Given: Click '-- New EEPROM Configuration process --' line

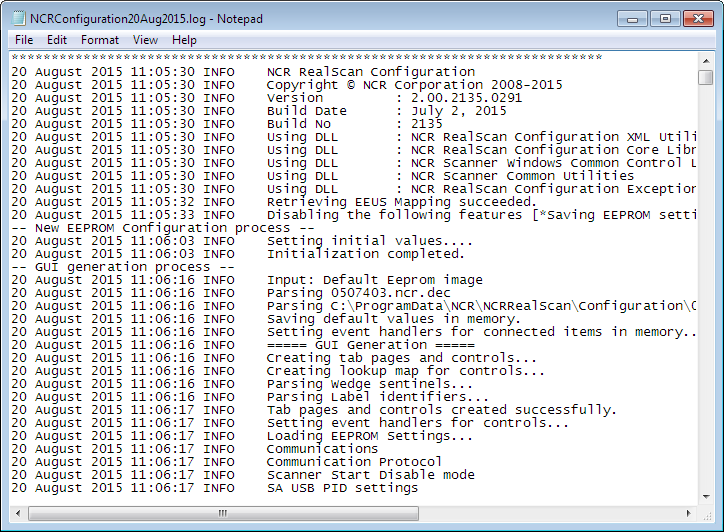Looking at the screenshot, I should [163, 228].
